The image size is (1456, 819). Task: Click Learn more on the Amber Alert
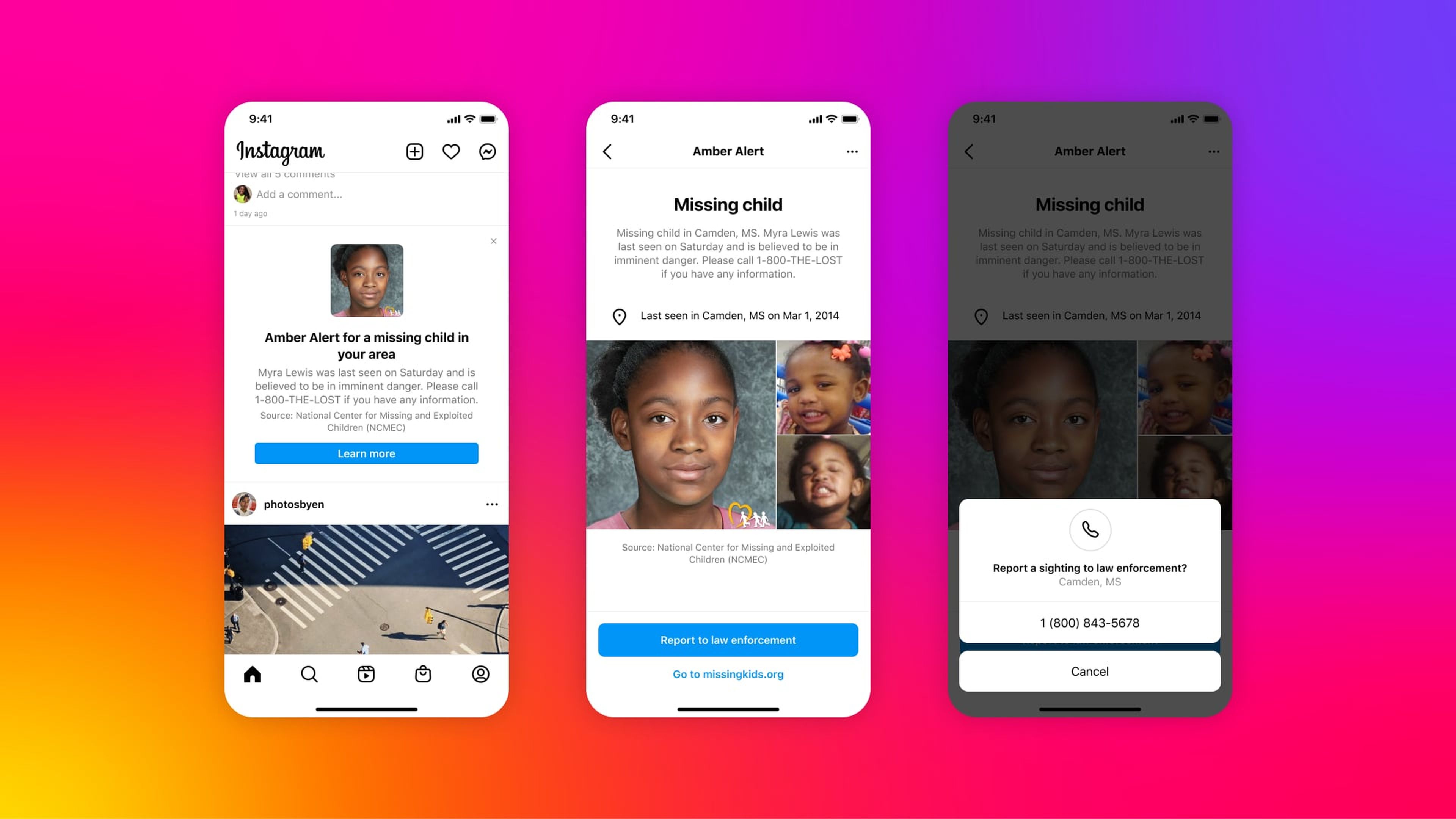coord(365,453)
